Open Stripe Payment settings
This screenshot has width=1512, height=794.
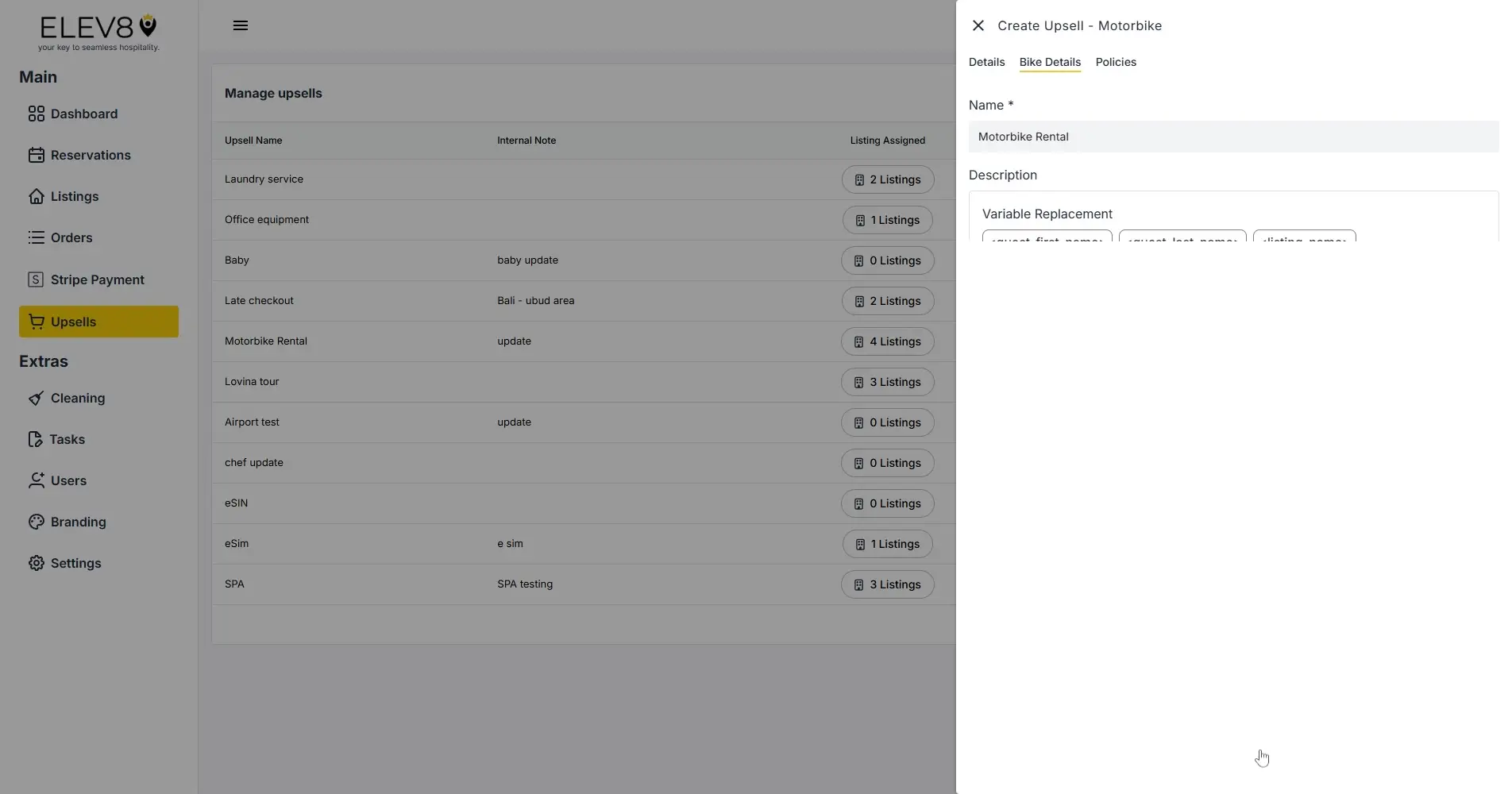[x=98, y=279]
